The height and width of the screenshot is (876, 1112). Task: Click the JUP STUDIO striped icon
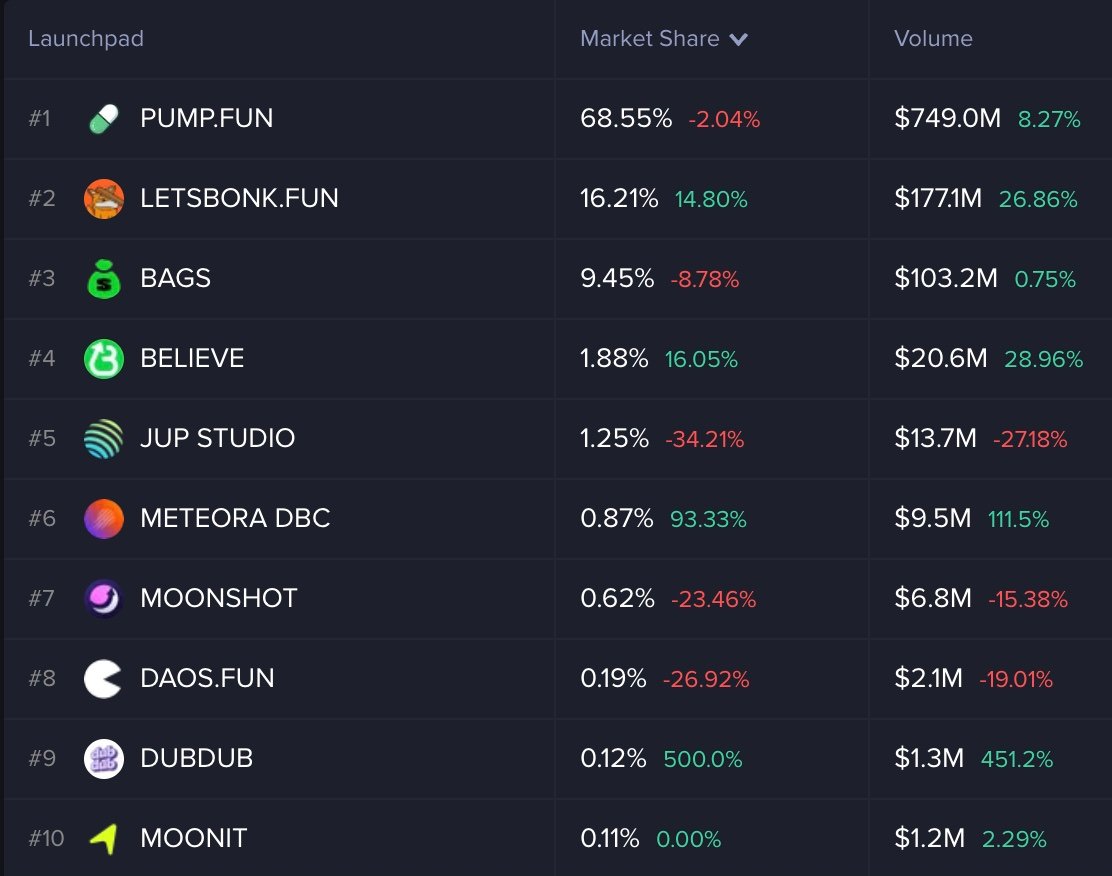(x=104, y=439)
